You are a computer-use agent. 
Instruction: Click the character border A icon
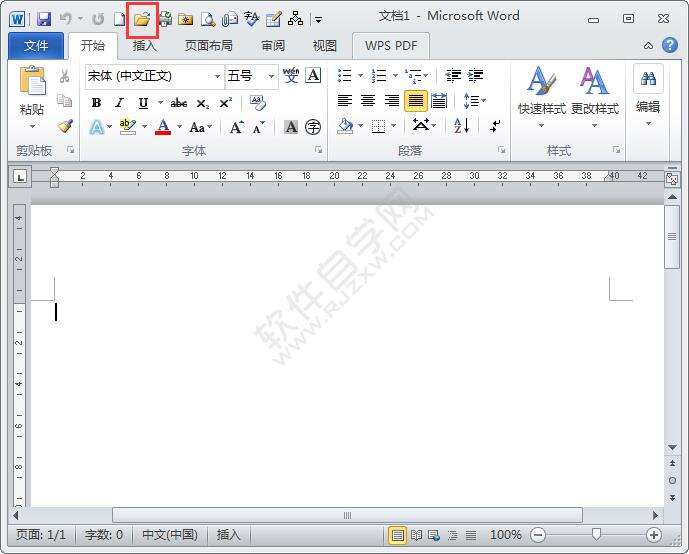coord(313,75)
